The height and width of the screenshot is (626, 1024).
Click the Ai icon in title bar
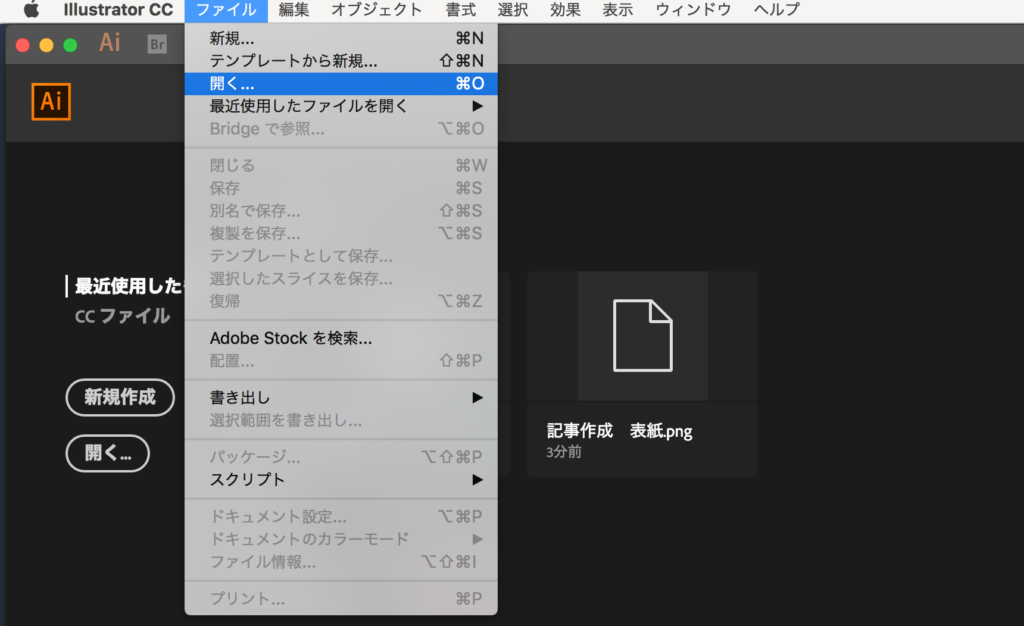tap(110, 43)
